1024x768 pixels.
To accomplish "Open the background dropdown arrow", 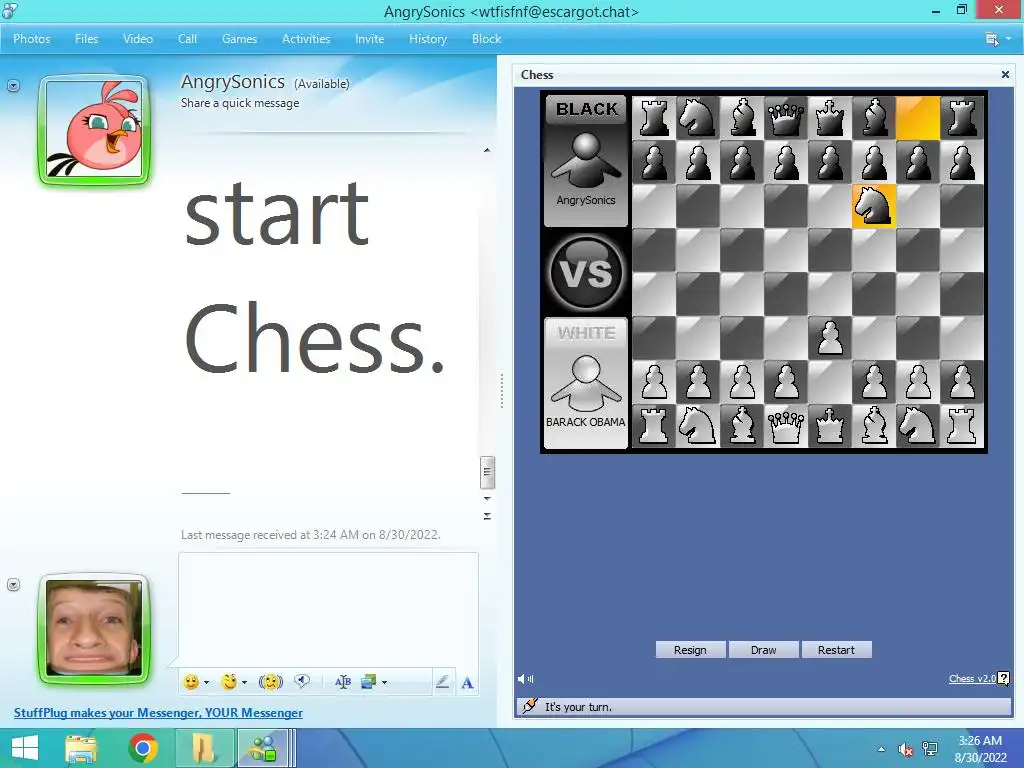I will (385, 682).
